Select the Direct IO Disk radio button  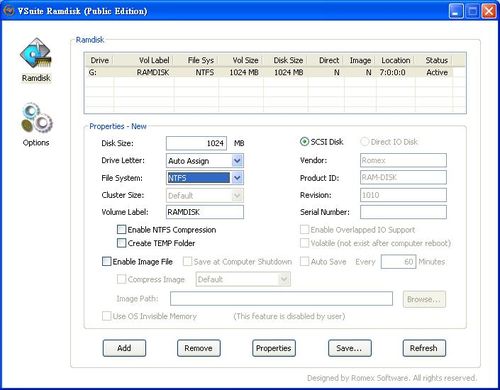pyautogui.click(x=364, y=142)
